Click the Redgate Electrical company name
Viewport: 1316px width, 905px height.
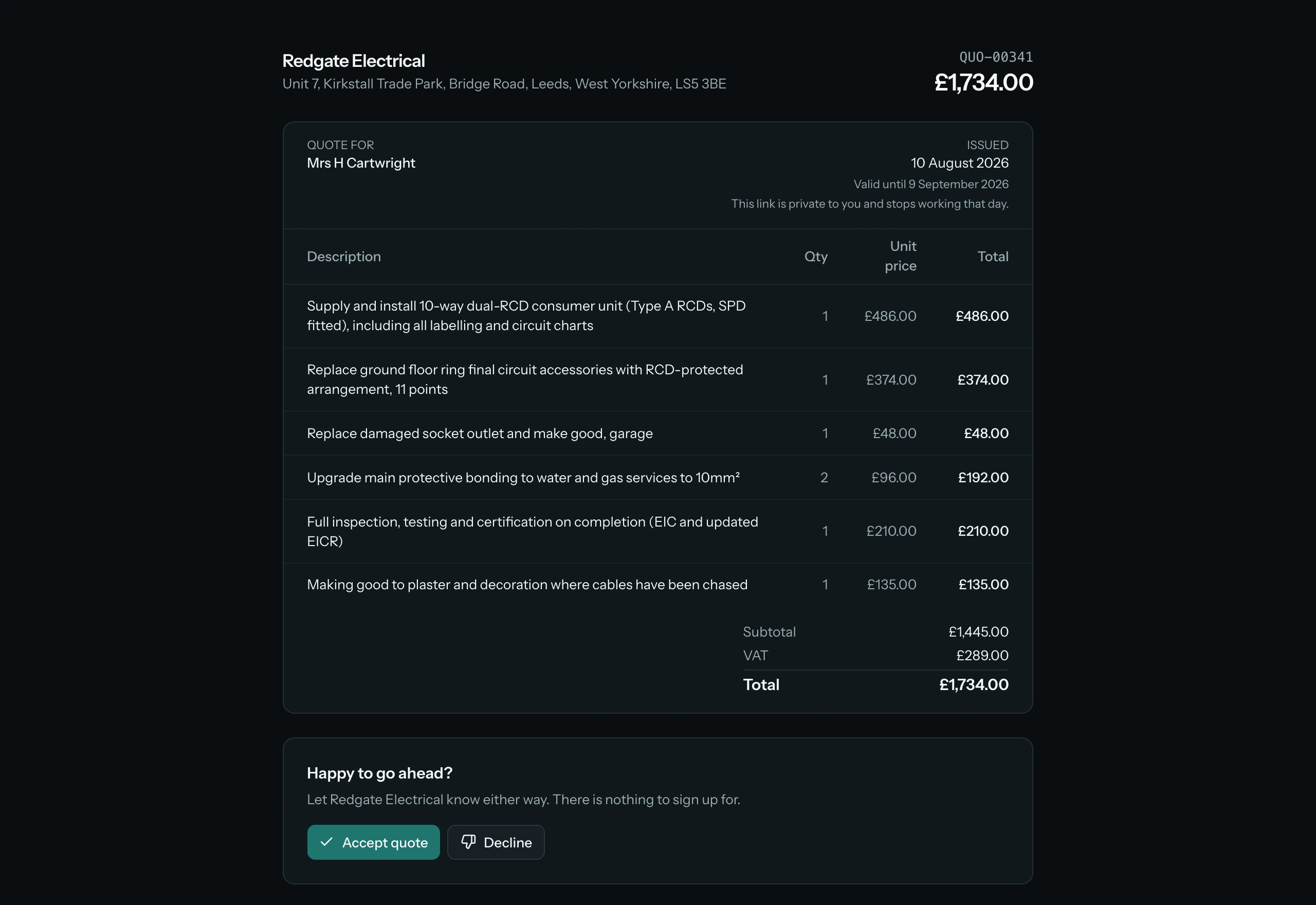[354, 61]
